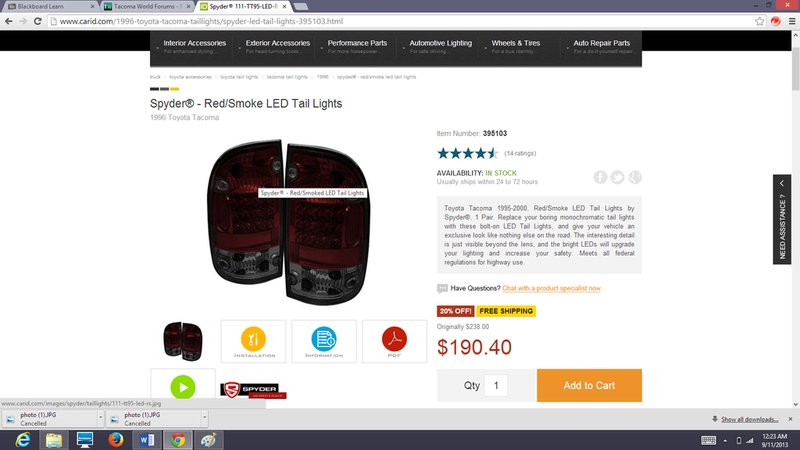
Task: Reload the page in Chrome
Action: click(37, 21)
